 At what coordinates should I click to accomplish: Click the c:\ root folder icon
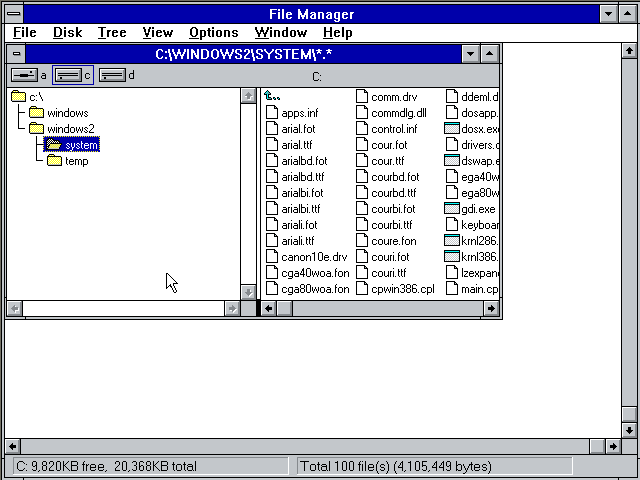[x=18, y=96]
